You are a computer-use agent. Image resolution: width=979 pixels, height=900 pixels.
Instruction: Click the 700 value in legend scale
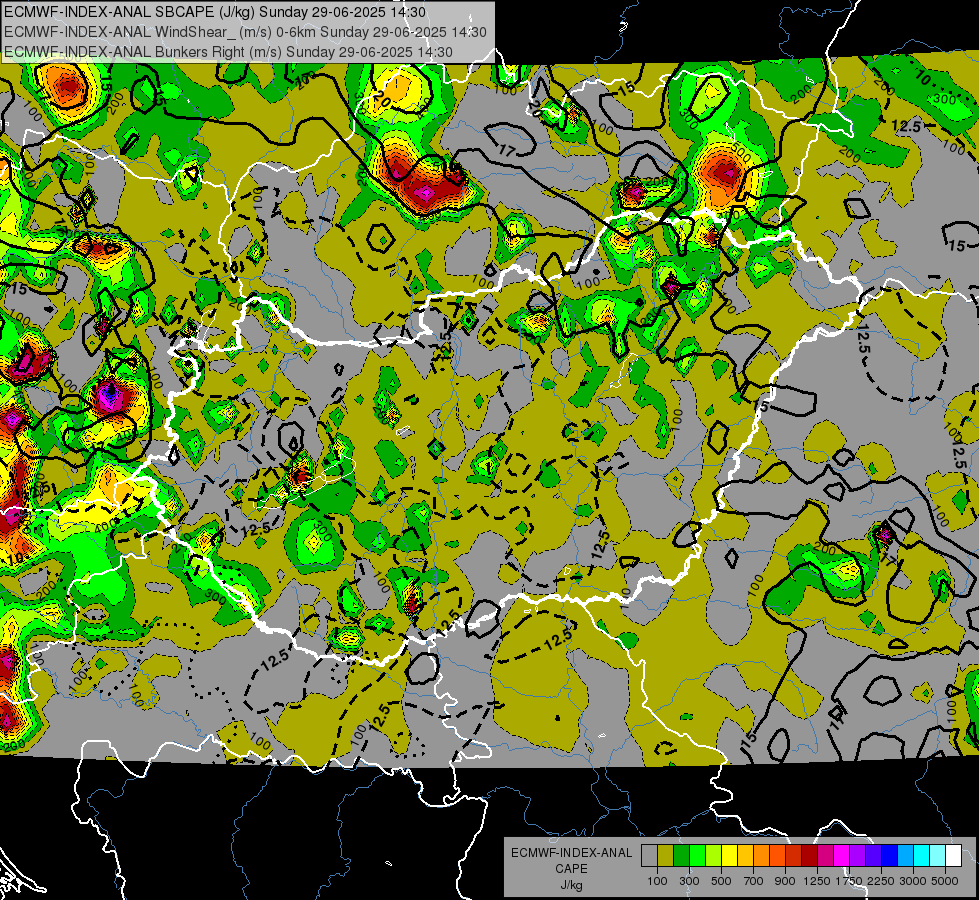(x=754, y=881)
